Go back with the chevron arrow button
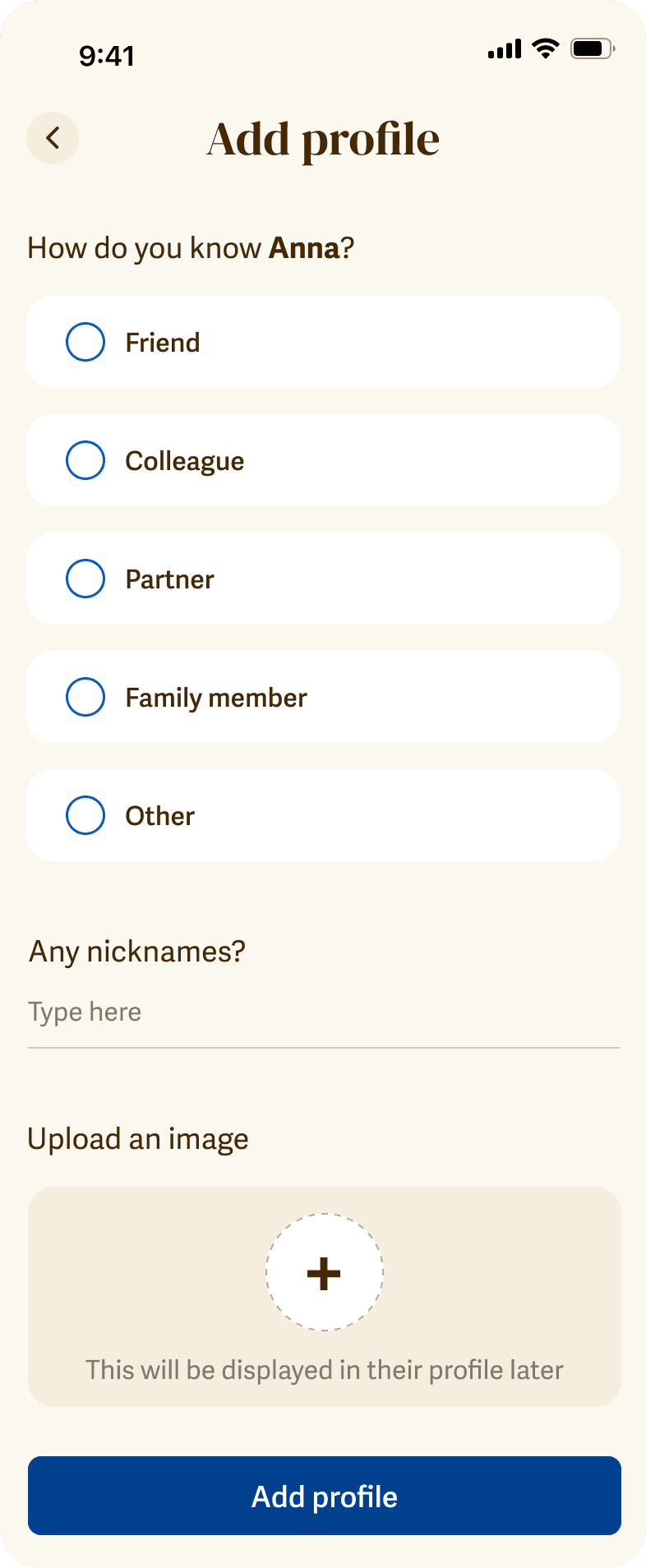646x1568 pixels. pyautogui.click(x=53, y=138)
